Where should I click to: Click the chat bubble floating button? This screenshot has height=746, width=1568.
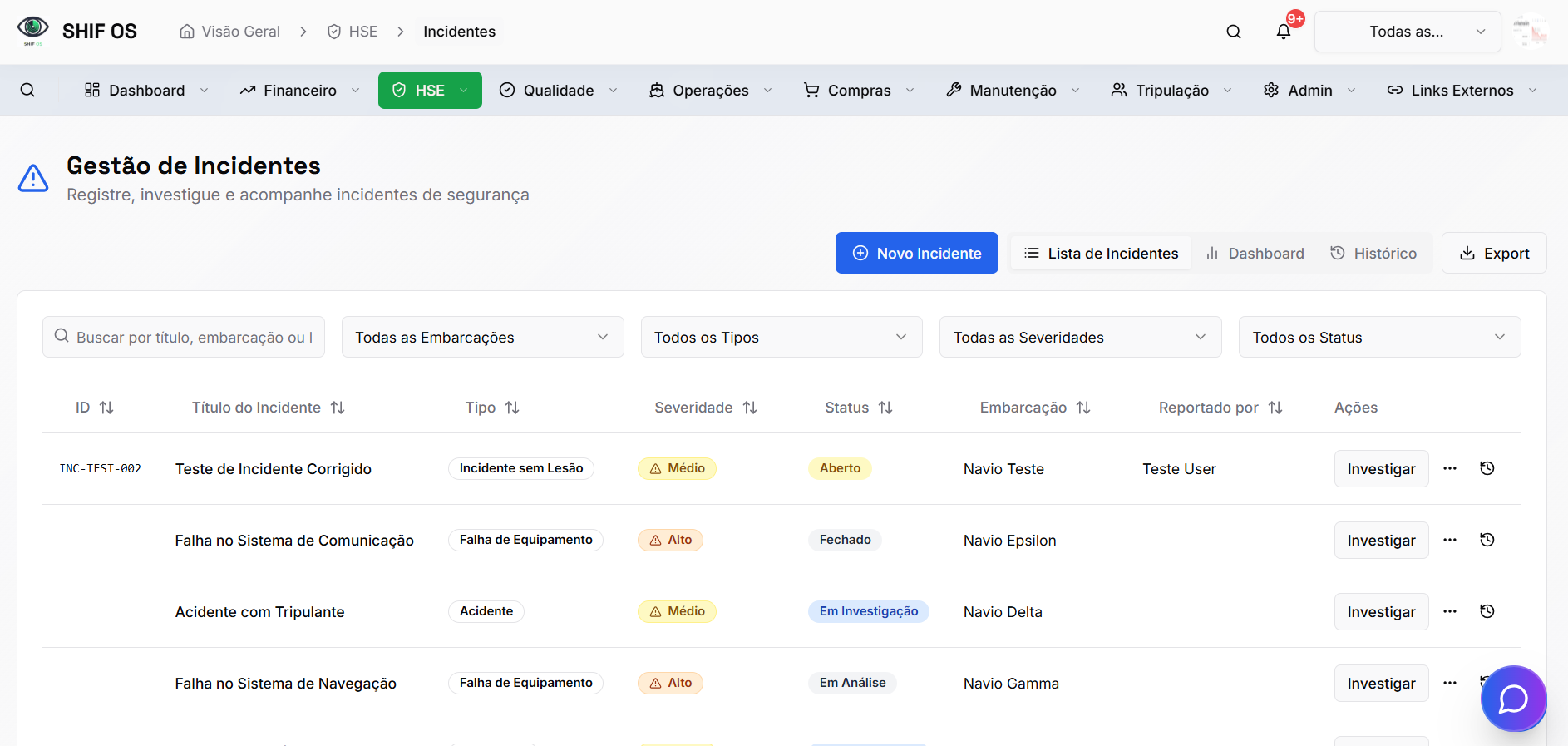coord(1512,699)
